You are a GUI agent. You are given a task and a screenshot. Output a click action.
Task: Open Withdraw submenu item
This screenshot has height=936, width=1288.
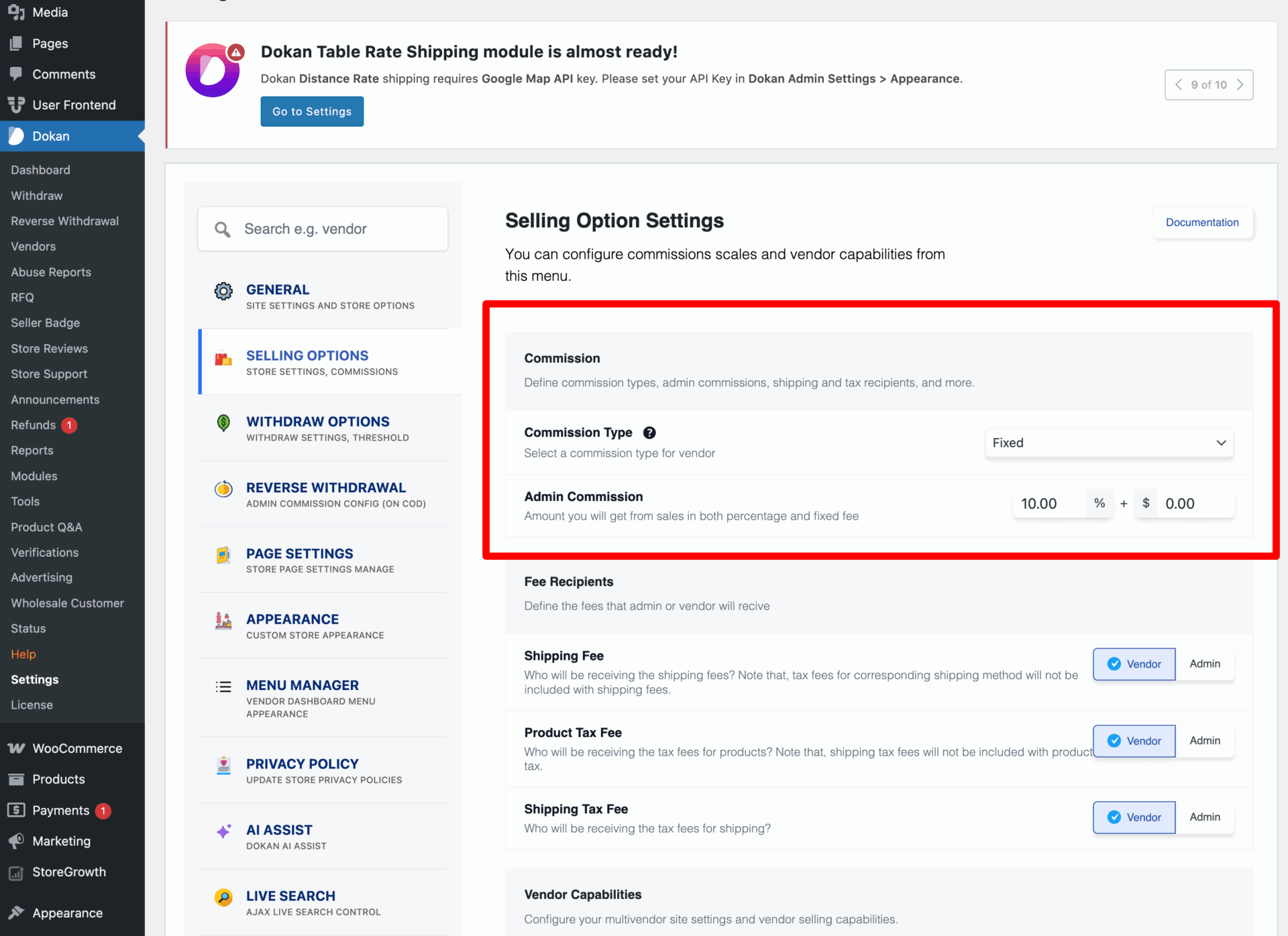tap(37, 196)
